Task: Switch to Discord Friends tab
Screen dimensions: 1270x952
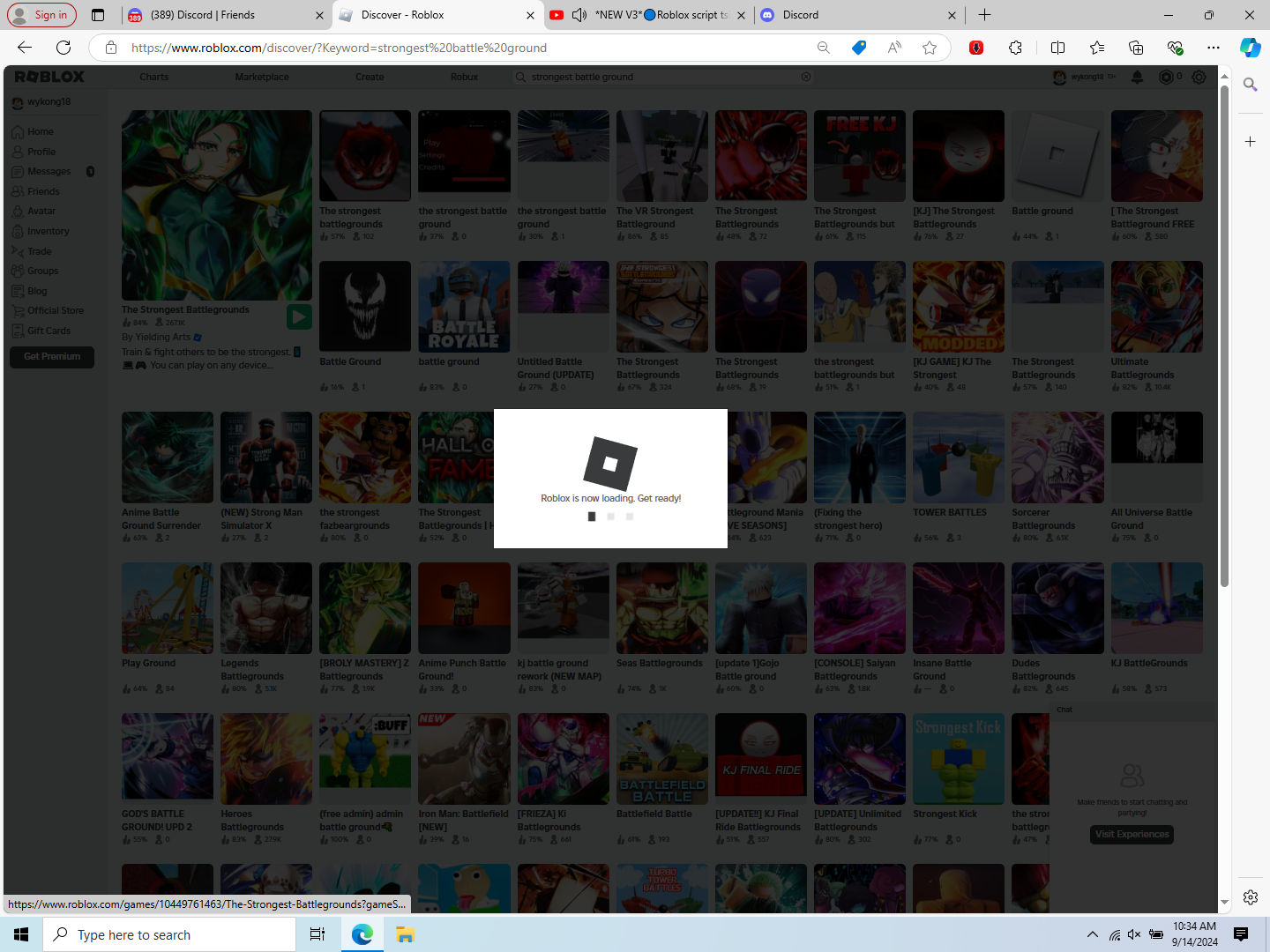Action: tap(225, 15)
